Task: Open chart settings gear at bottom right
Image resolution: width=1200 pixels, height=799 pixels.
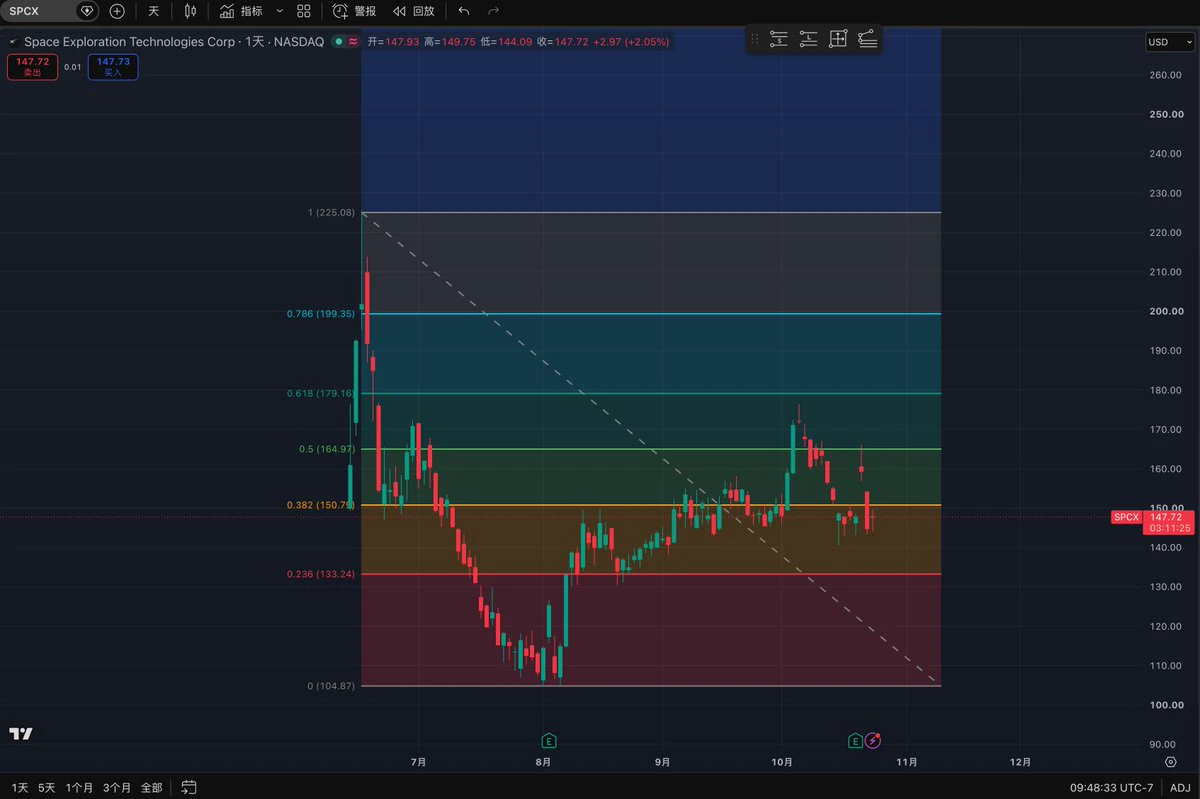Action: coord(1170,762)
